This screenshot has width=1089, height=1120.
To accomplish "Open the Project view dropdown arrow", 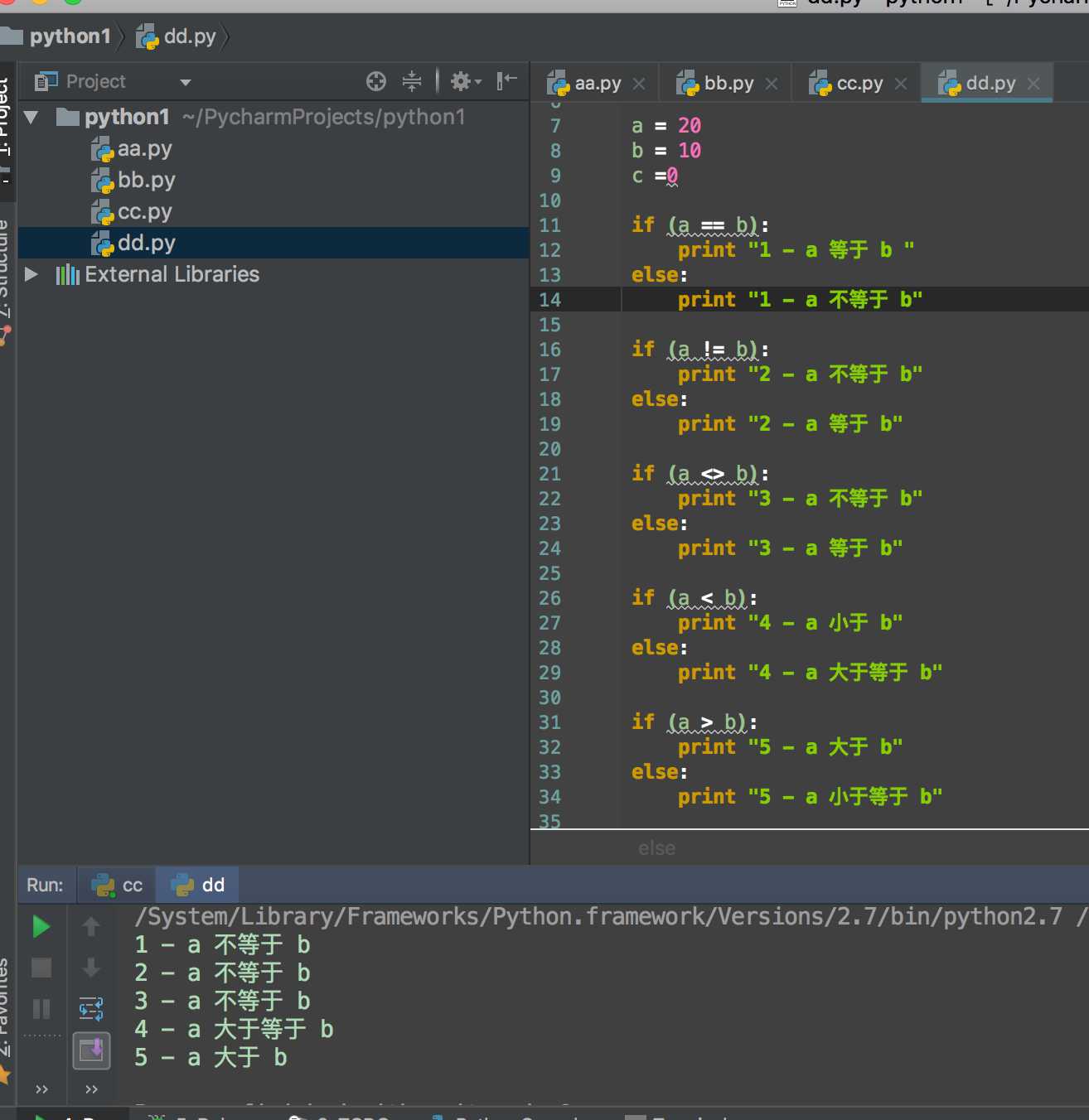I will (x=186, y=82).
